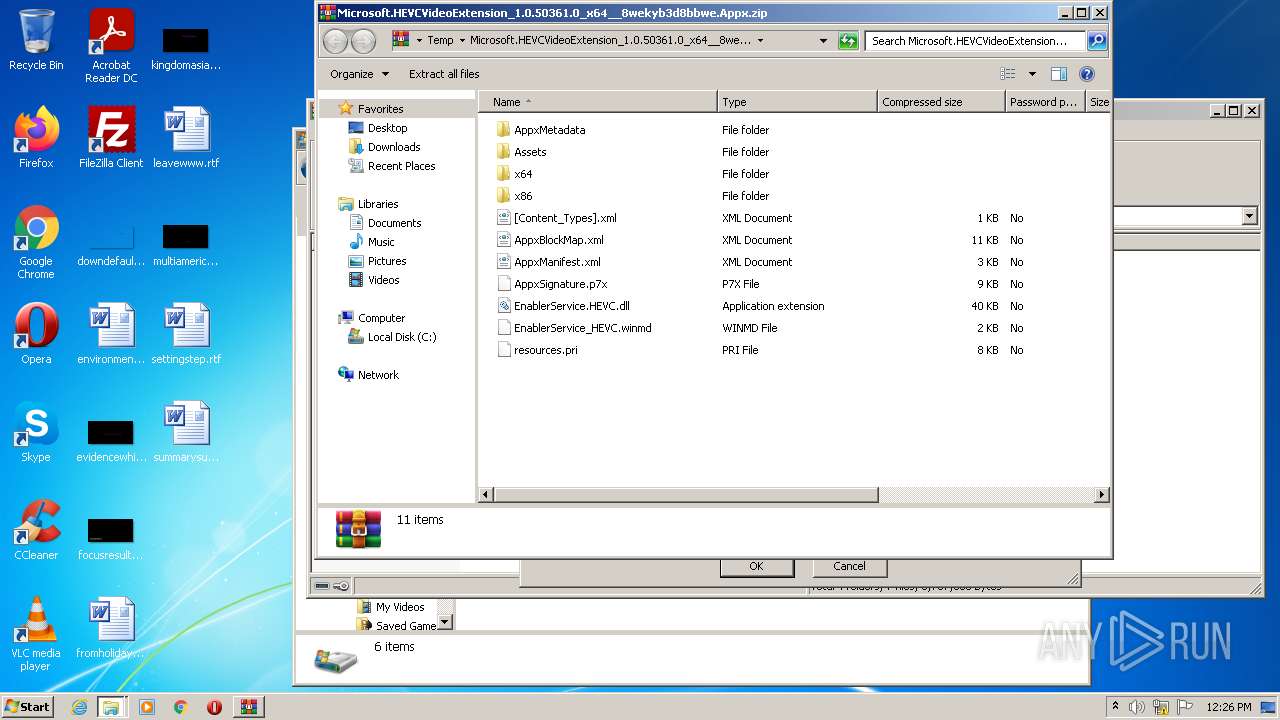Select Network in navigation pane
Screen dimensions: 1280x720
378,375
